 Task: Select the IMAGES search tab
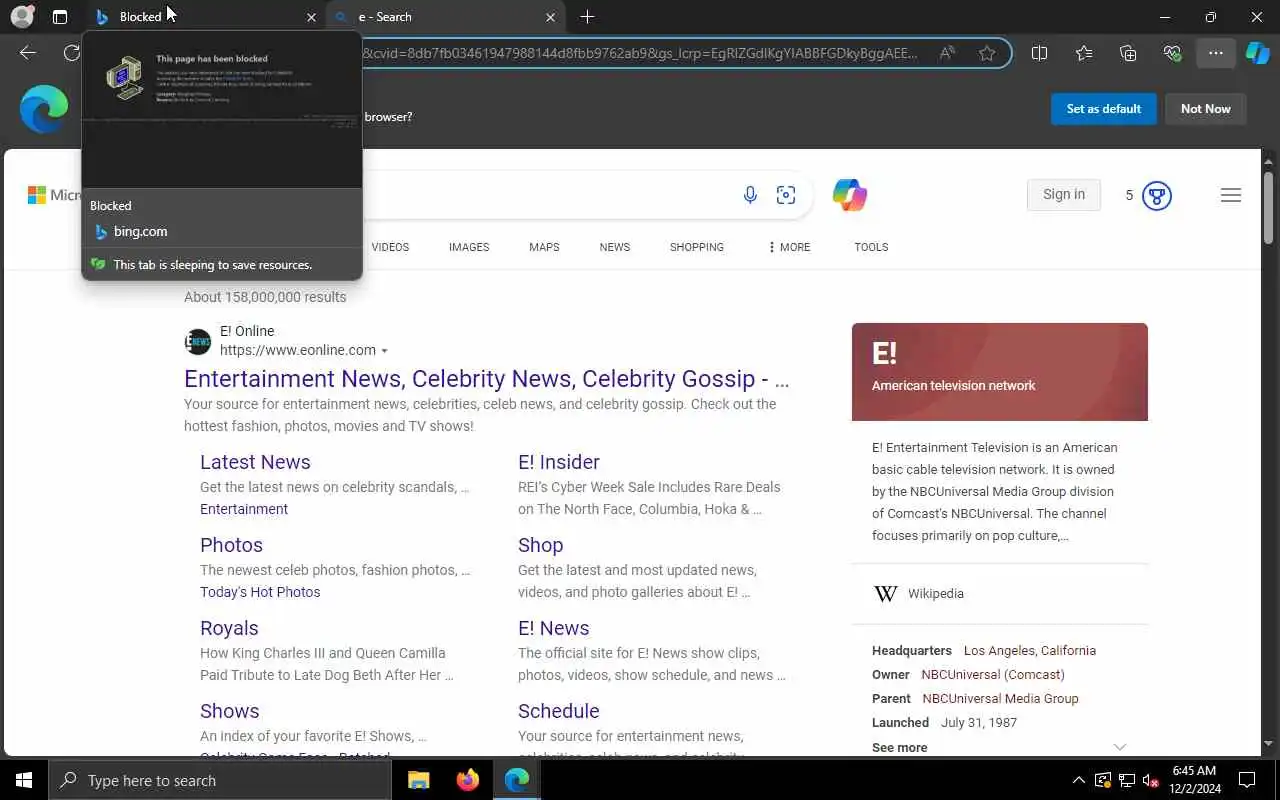pos(469,247)
